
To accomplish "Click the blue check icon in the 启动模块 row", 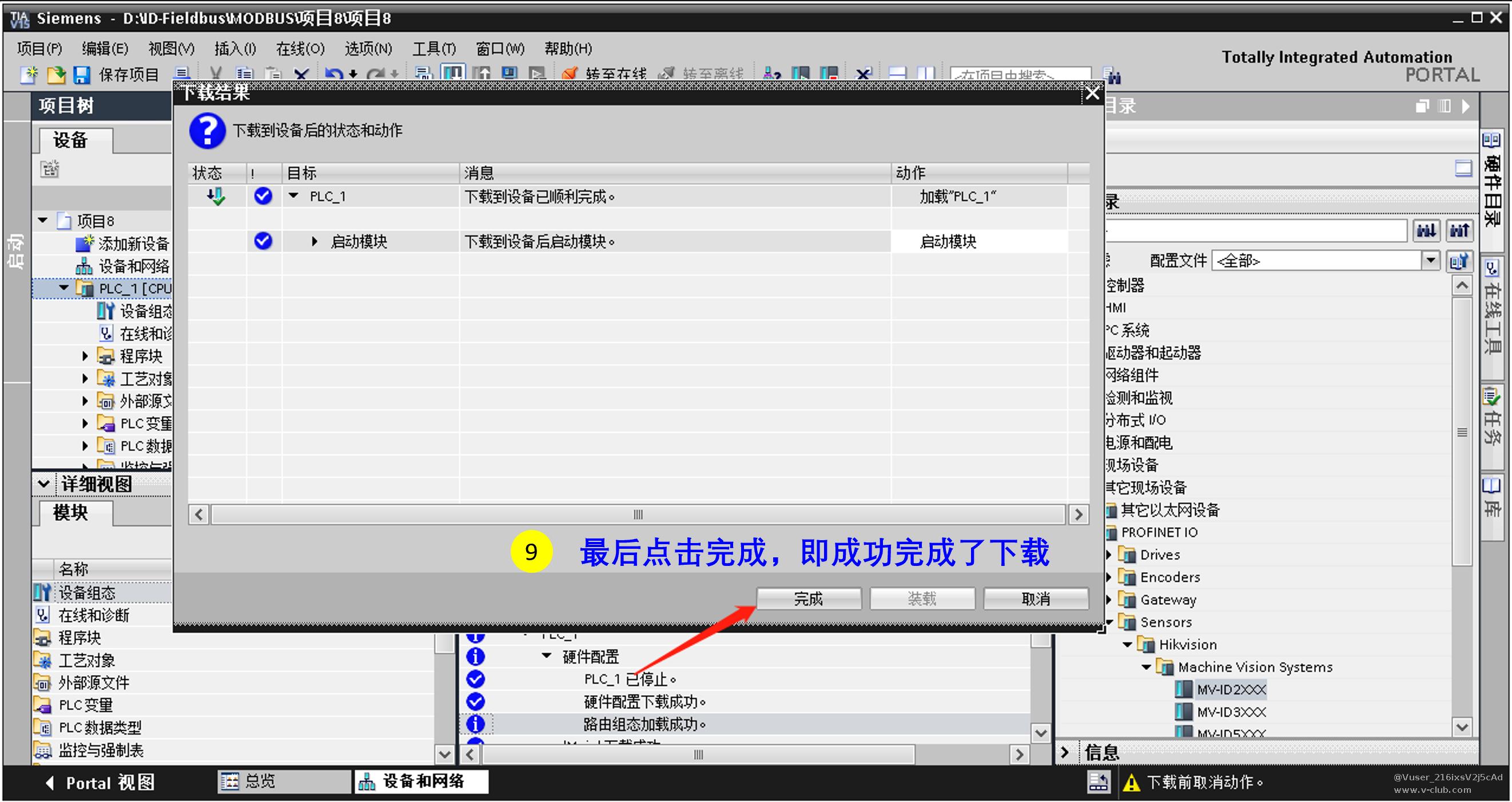I will pos(263,241).
